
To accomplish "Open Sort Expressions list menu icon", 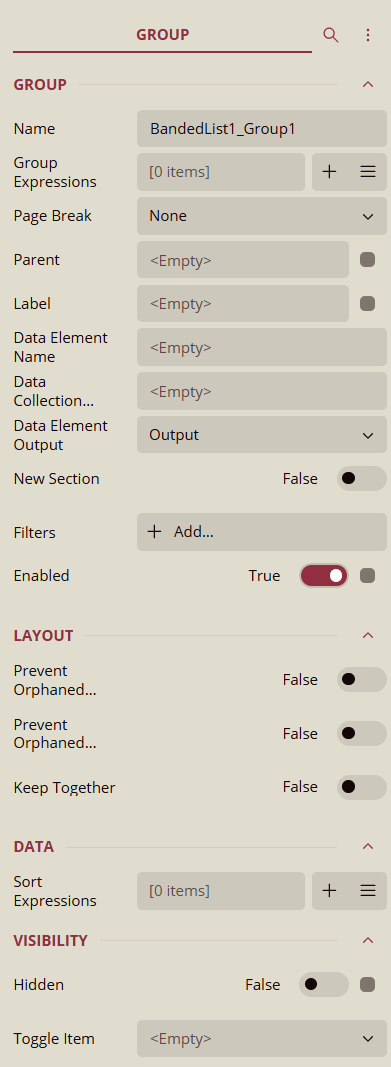I will [x=368, y=891].
